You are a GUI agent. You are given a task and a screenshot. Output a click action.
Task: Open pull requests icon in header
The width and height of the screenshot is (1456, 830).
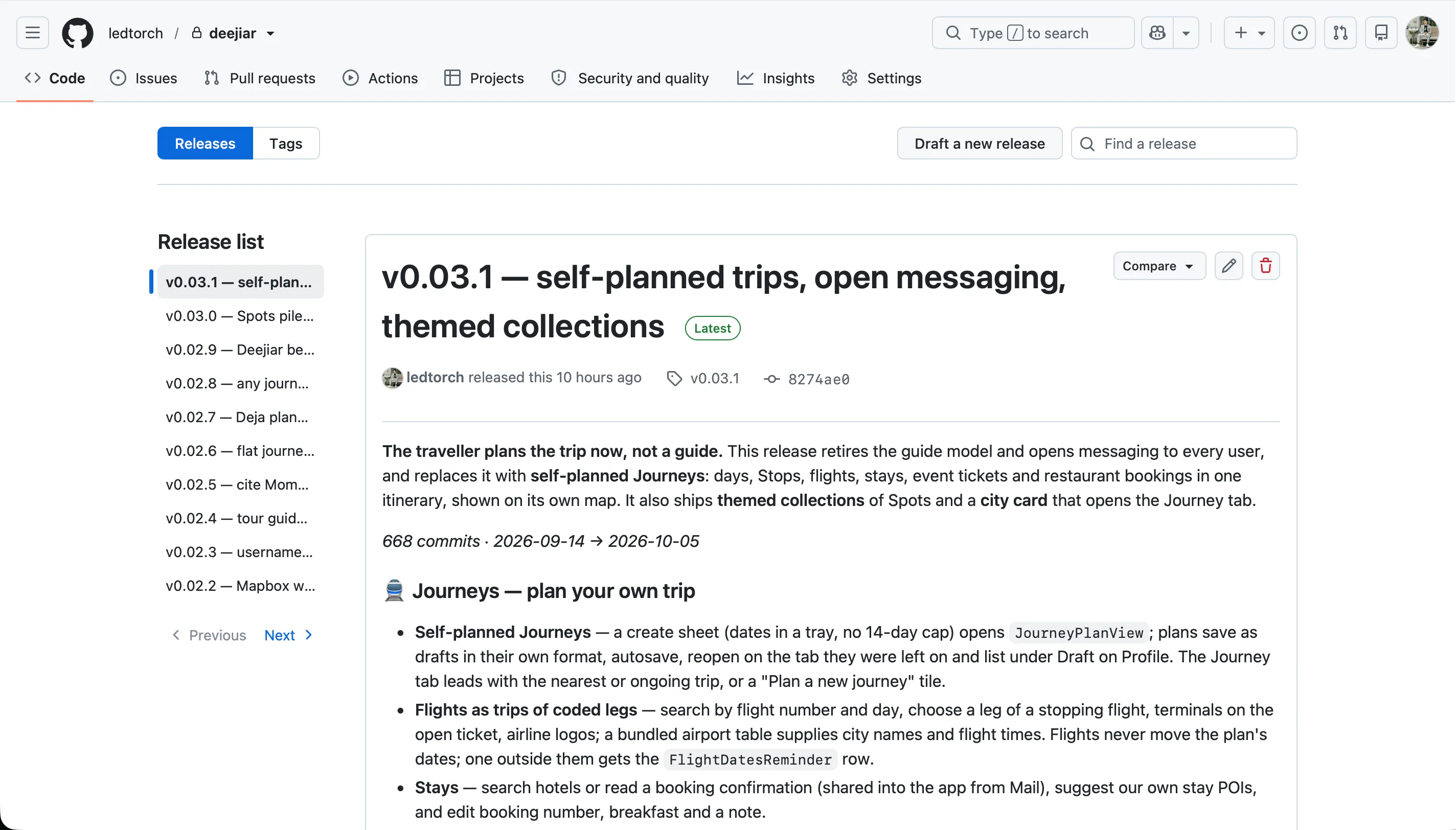coord(1340,33)
